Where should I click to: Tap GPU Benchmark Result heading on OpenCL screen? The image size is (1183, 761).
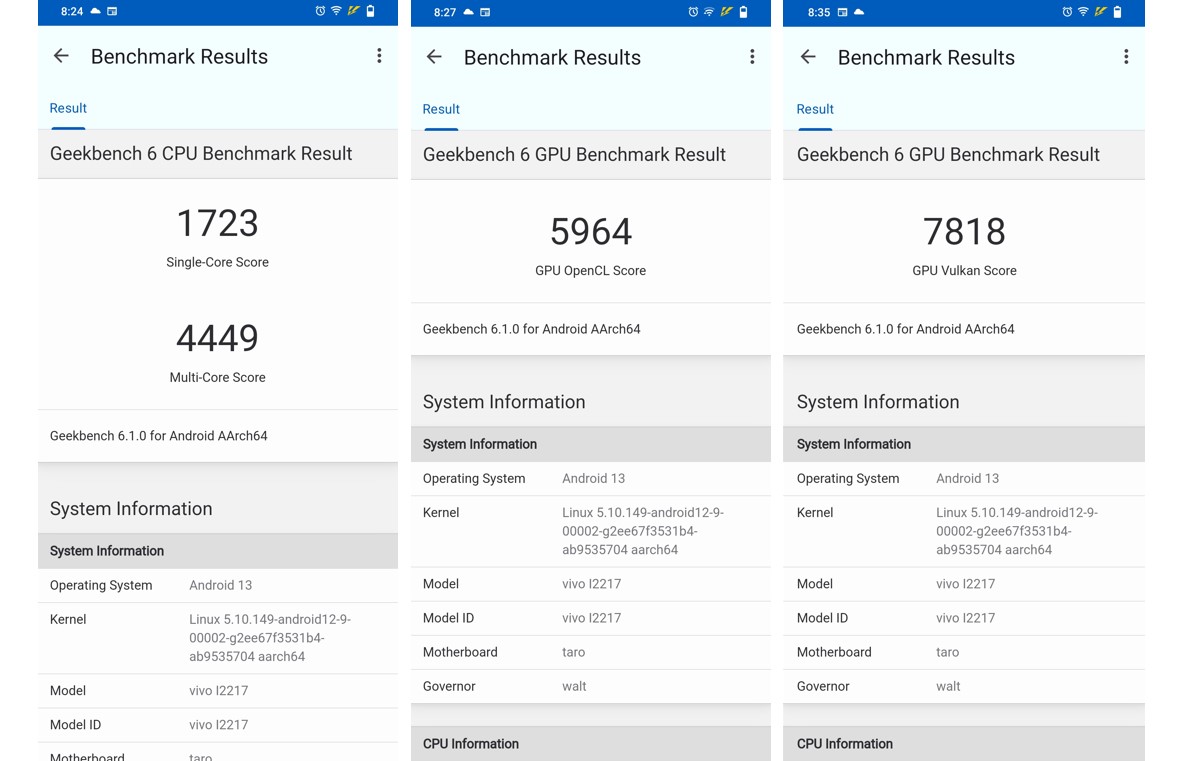point(574,155)
